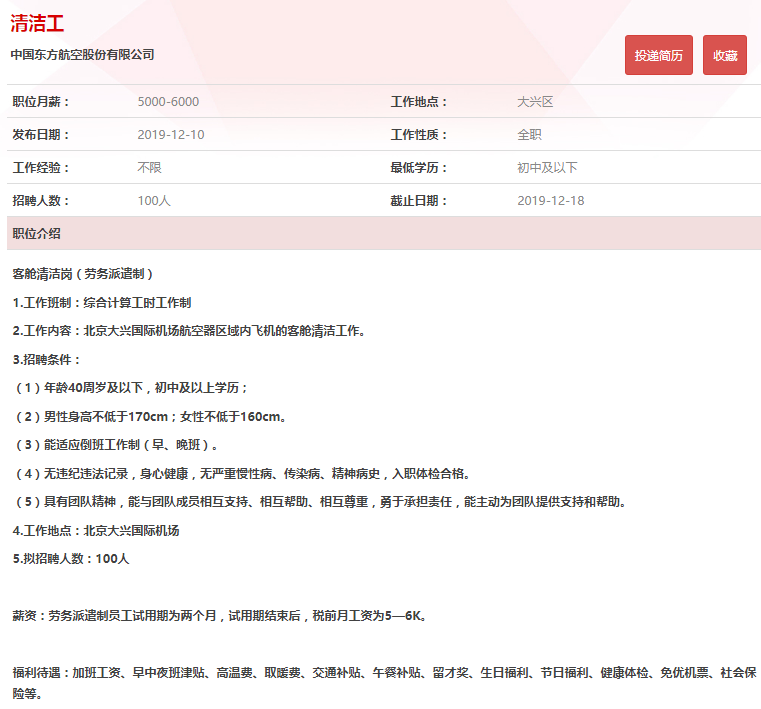Click the 工作地点 label in table
The width and height of the screenshot is (761, 709).
(x=419, y=101)
